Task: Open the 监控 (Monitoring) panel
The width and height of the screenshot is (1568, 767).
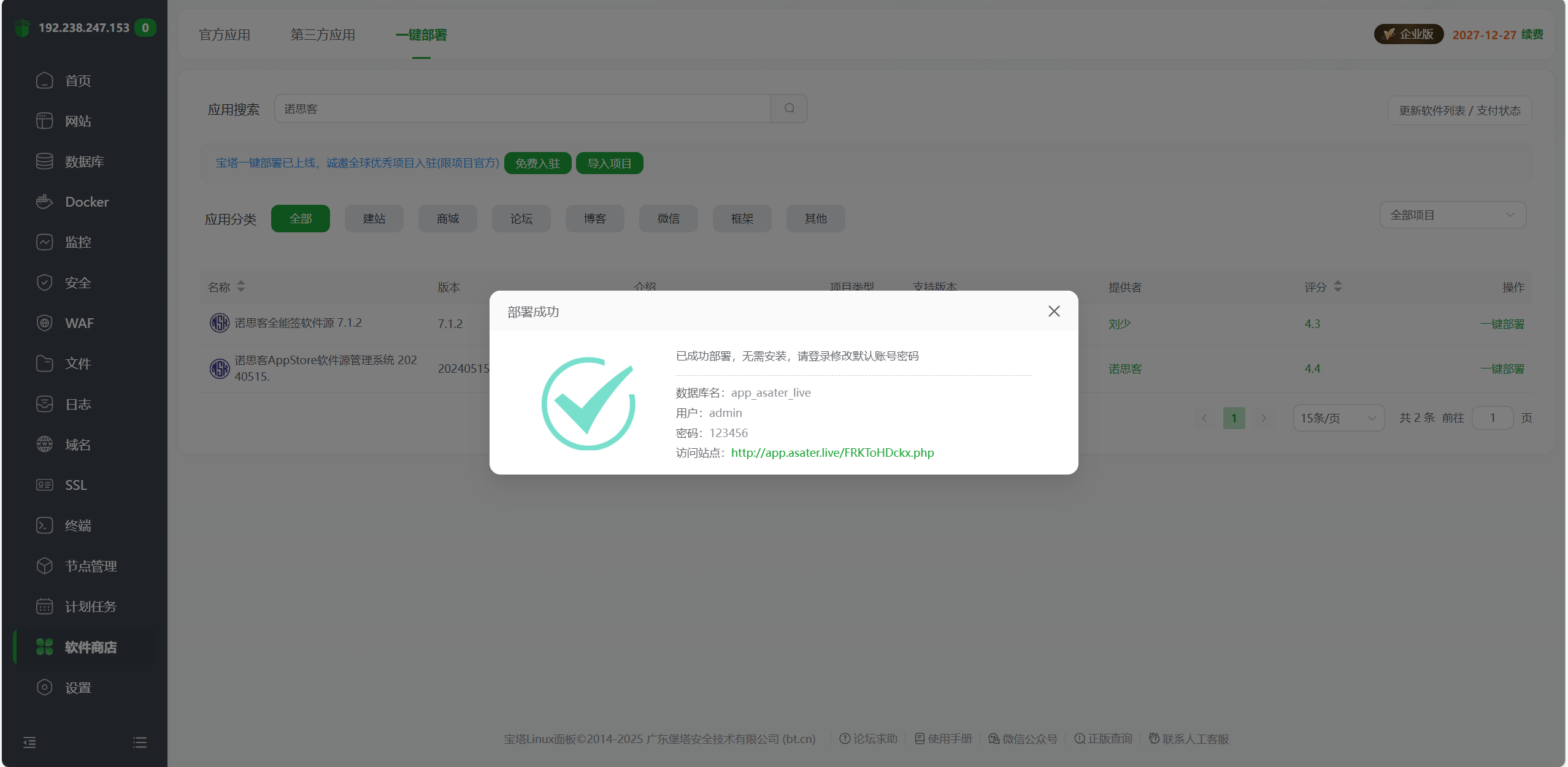Action: click(x=77, y=242)
